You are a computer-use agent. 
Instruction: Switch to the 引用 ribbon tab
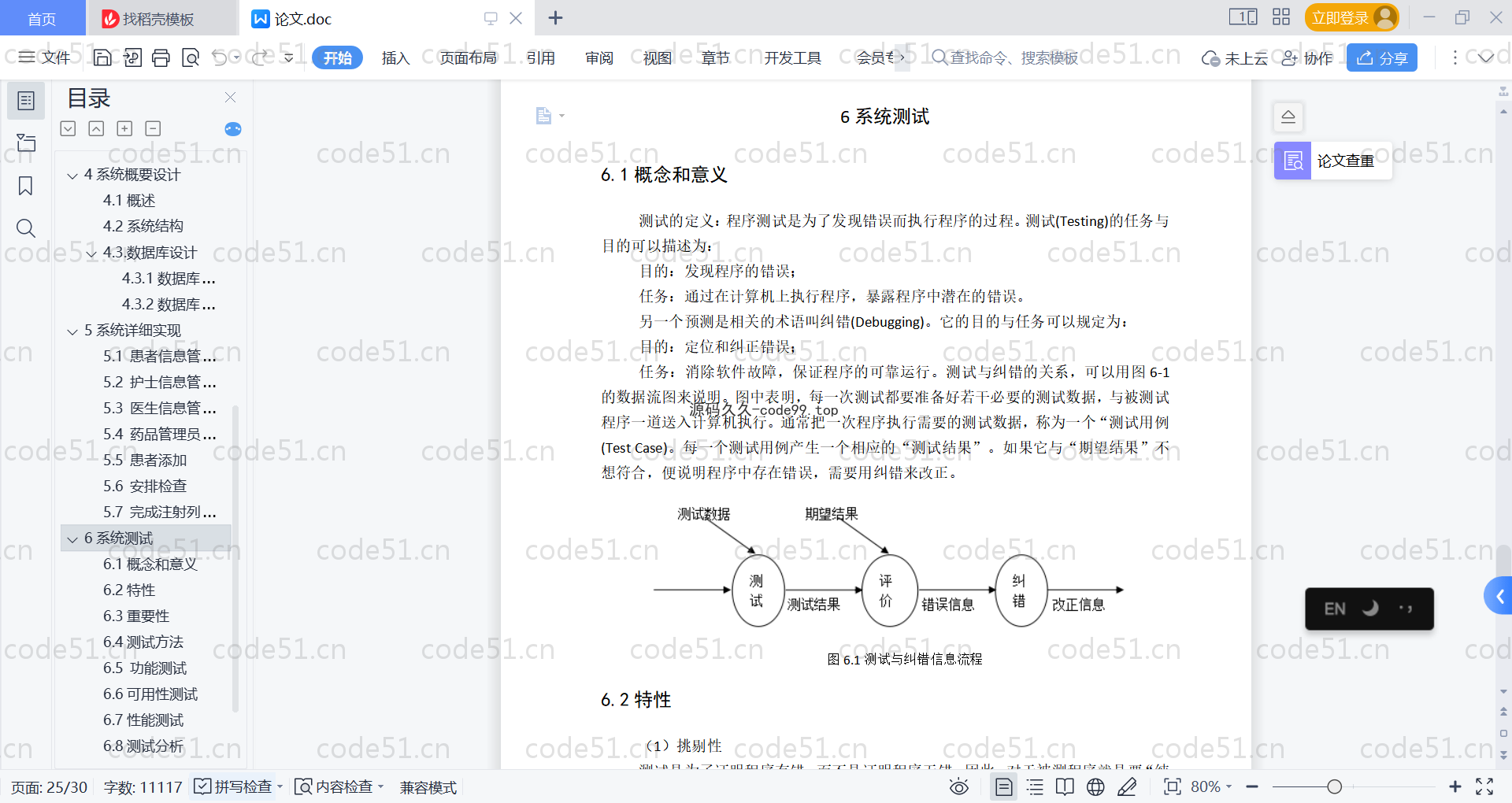tap(540, 57)
